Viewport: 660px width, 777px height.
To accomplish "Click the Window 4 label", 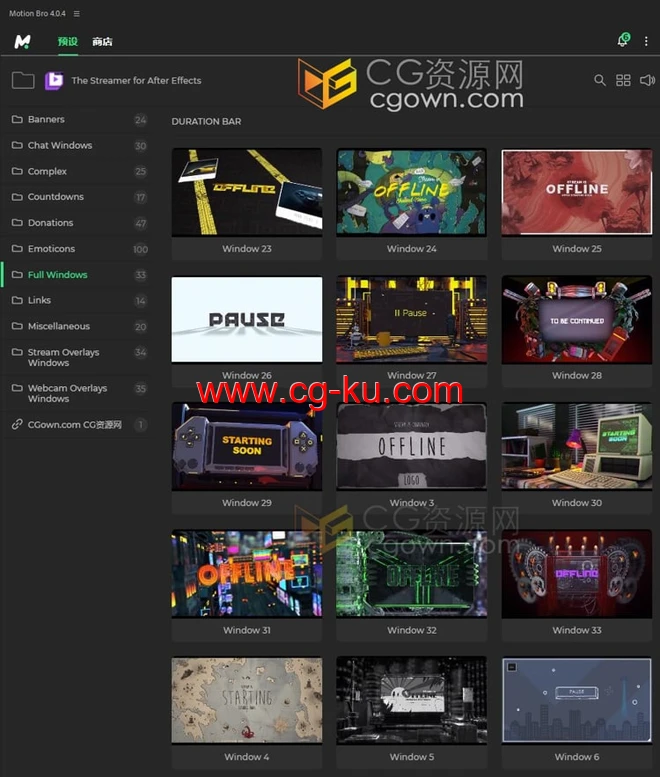I will pos(247,757).
